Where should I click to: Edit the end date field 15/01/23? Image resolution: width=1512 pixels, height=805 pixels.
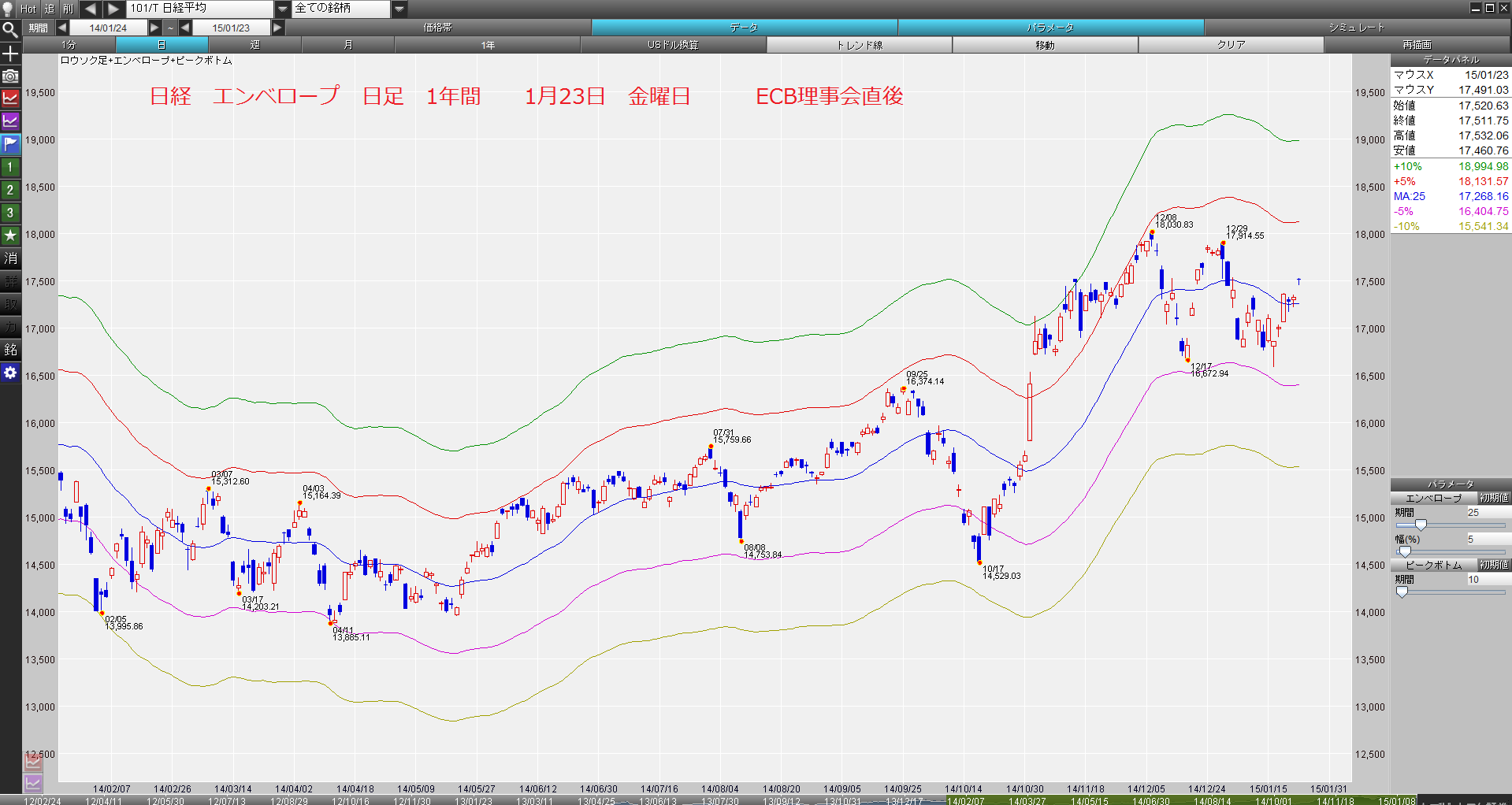click(x=232, y=28)
